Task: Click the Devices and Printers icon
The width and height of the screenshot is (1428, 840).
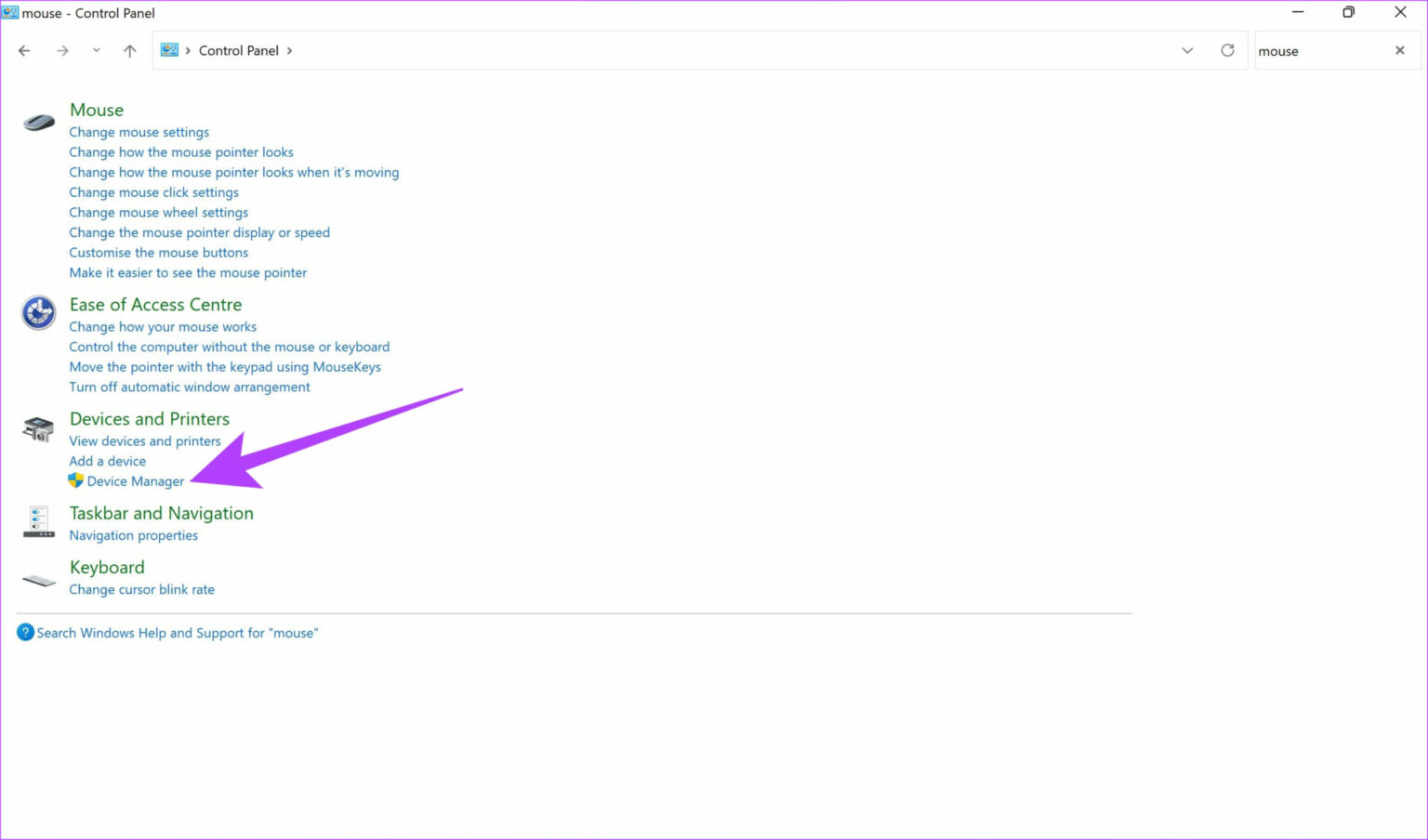Action: coord(37,428)
